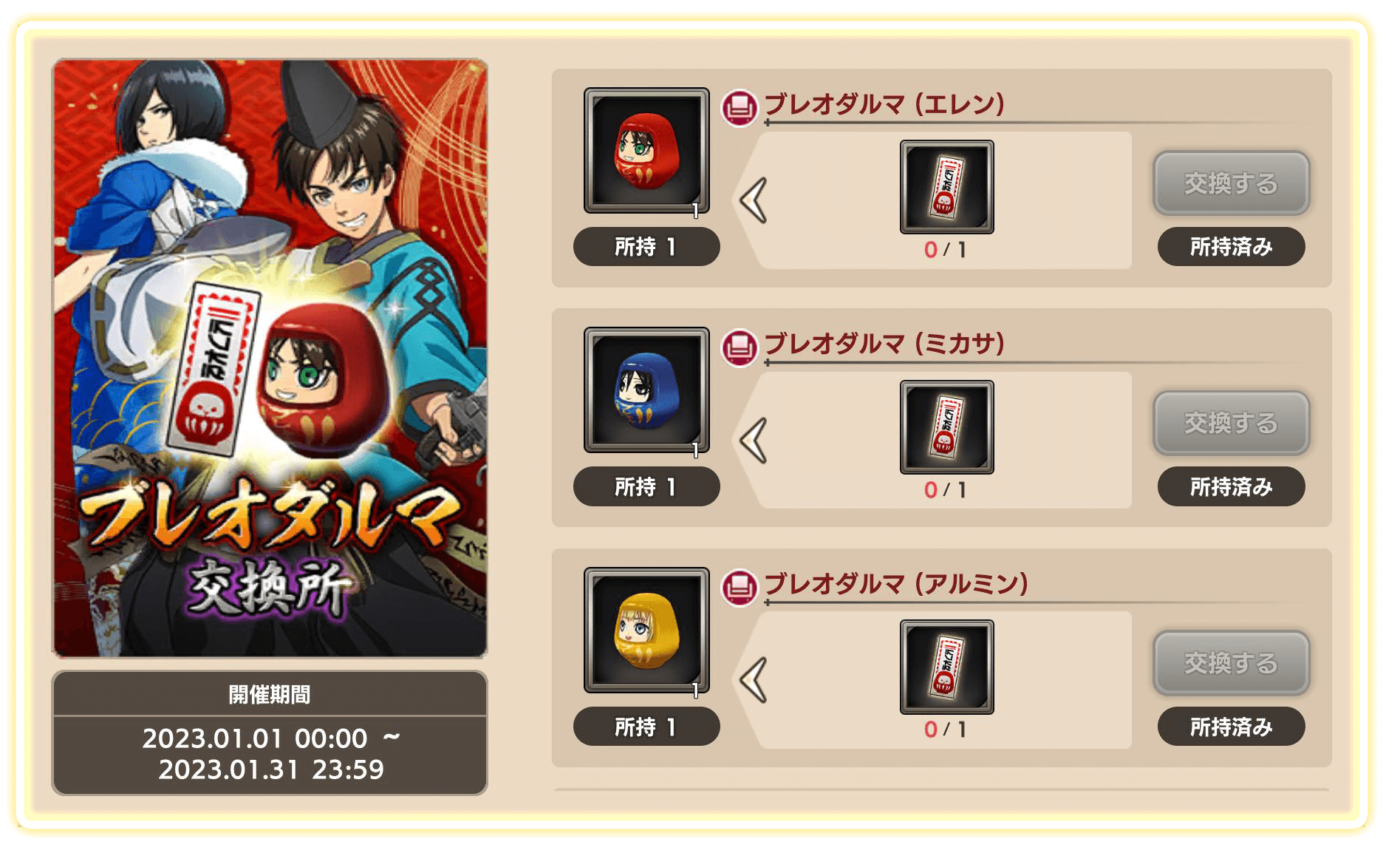Image resolution: width=1400 pixels, height=853 pixels.
Task: Click the 開催期間 date panel
Action: coord(270,733)
